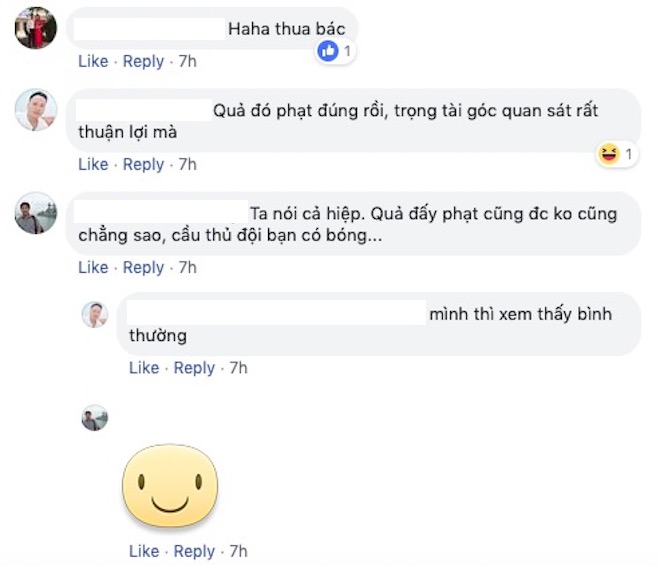
Task: Click the laughing emoji reaction on the referee comment
Action: pos(607,153)
